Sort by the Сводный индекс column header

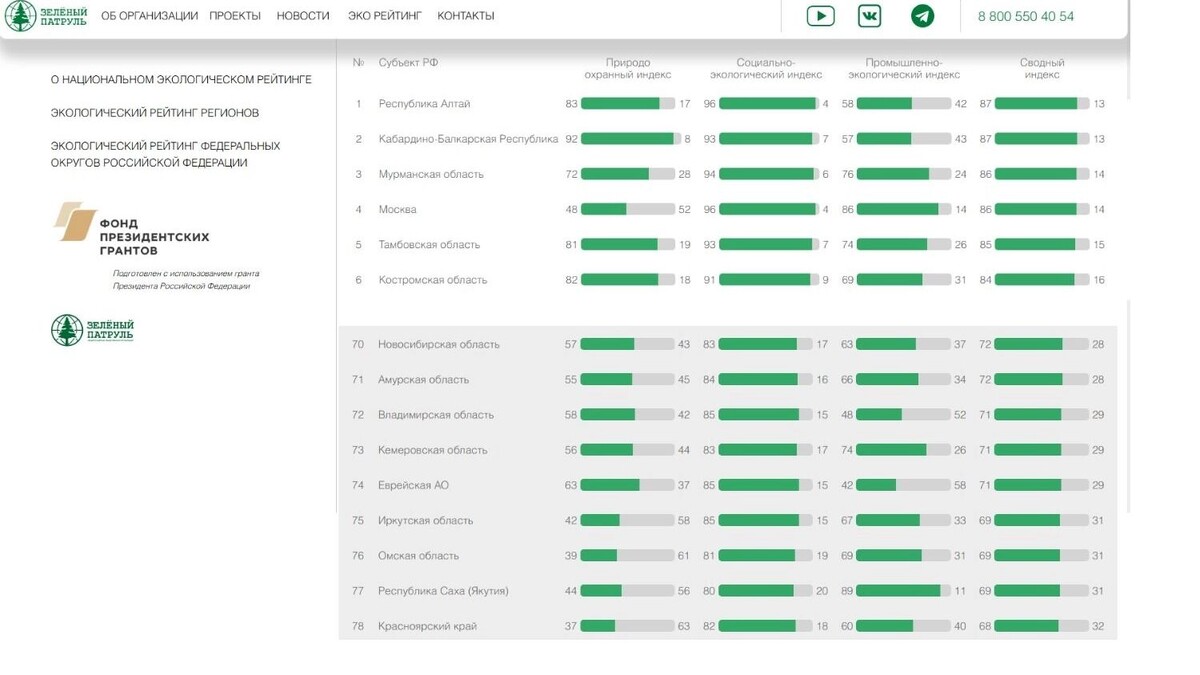[x=1042, y=68]
